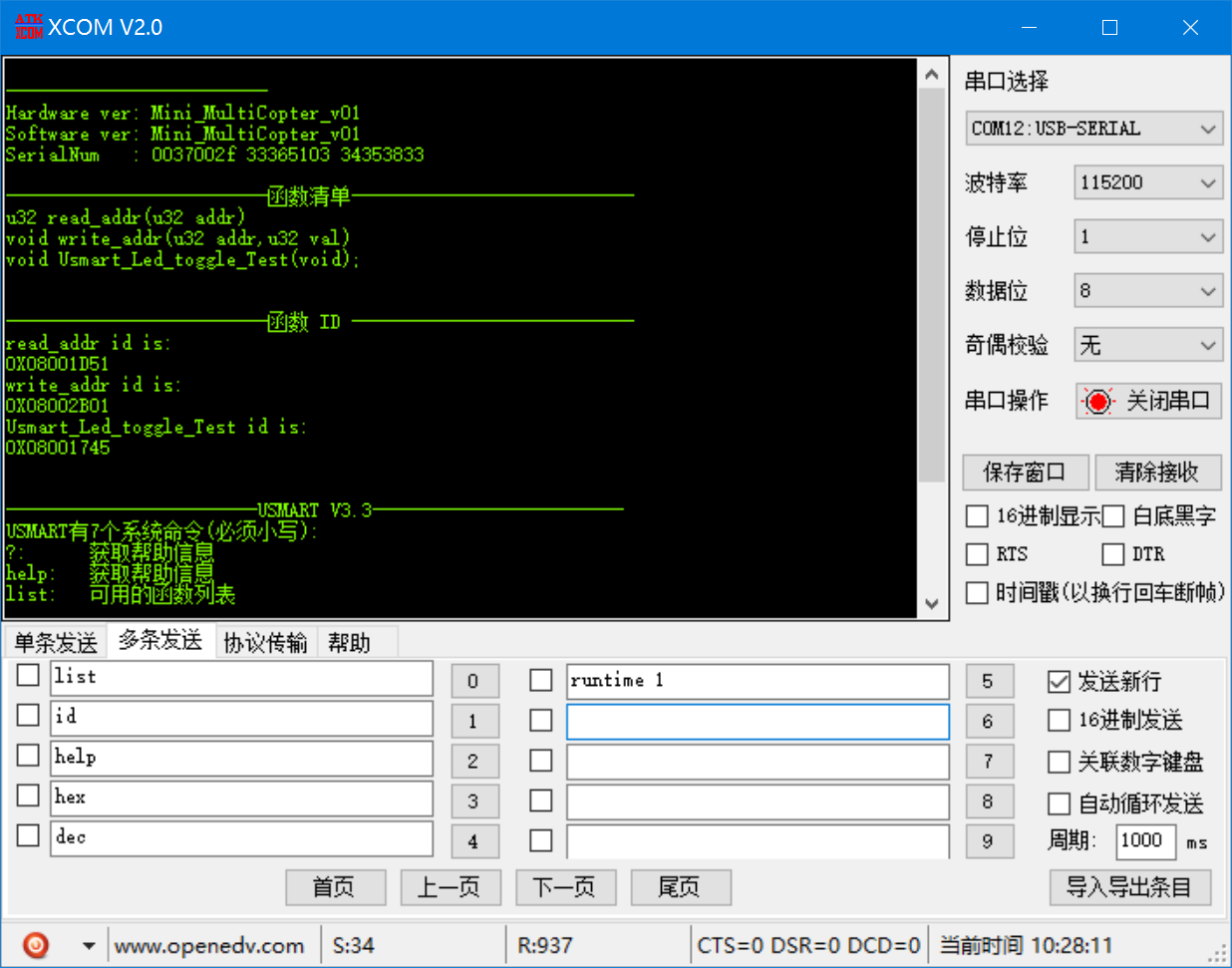
Task: Uncheck the 发送新行 send newline checkbox
Action: (x=1059, y=682)
